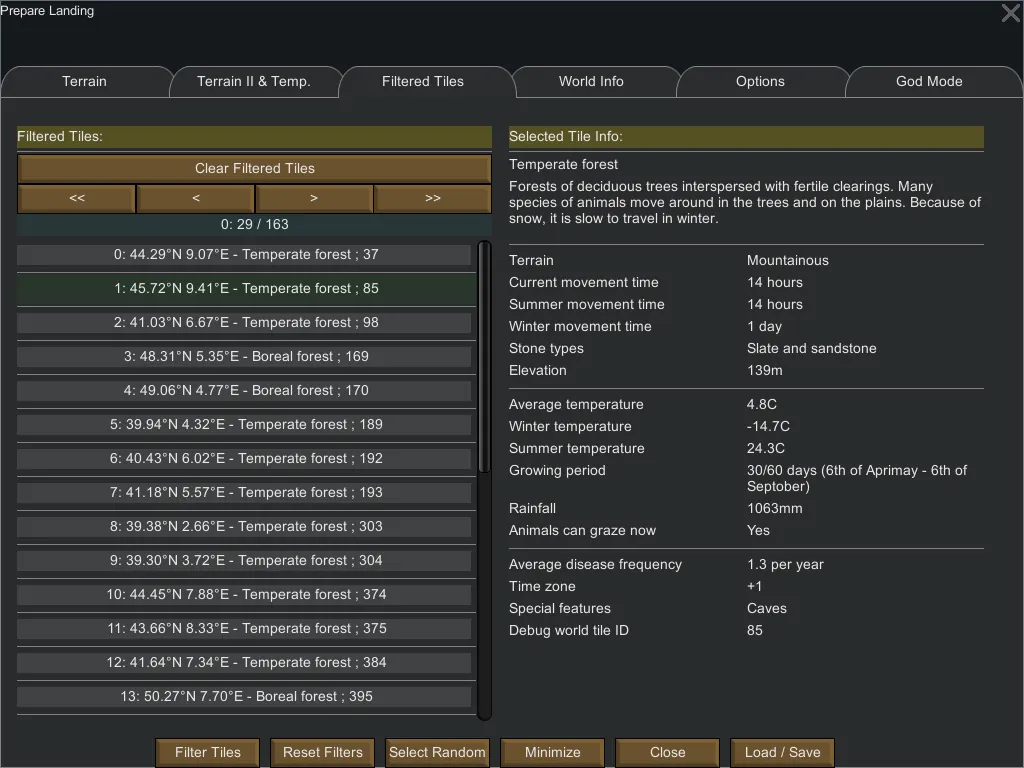Select the Options tab
The height and width of the screenshot is (768, 1024).
pos(760,82)
